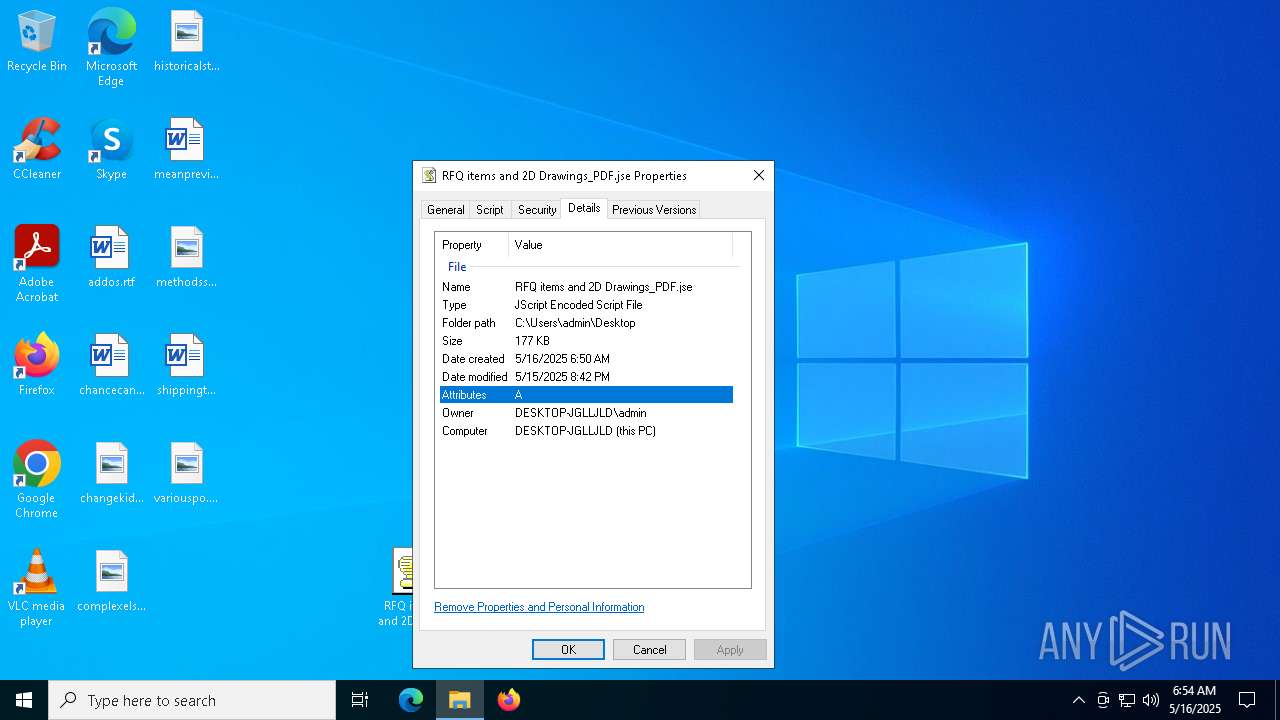Launch Microsoft Edge from the desktop
The height and width of the screenshot is (720, 1280).
coord(111,47)
